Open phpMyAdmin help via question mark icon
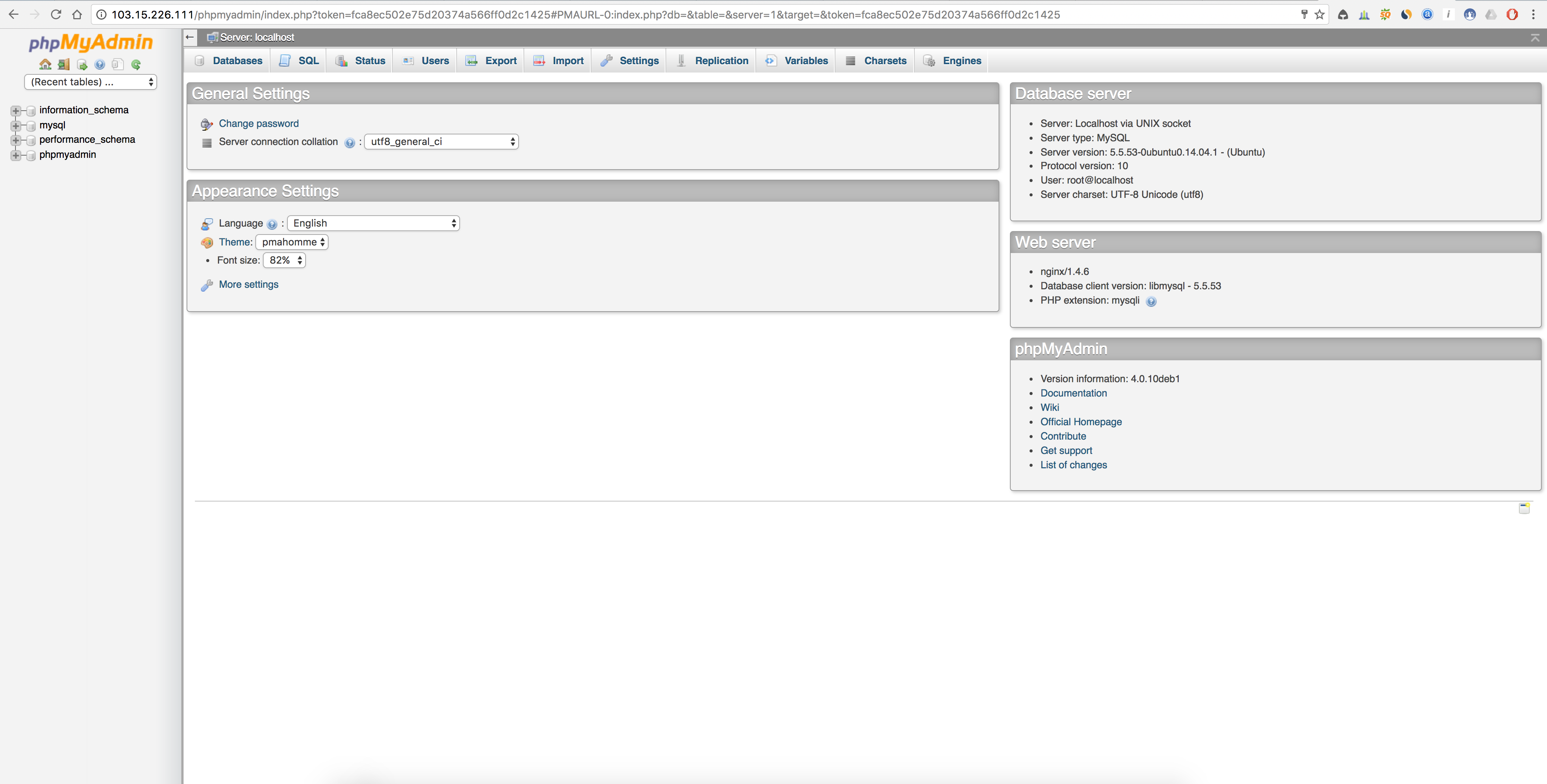1547x784 pixels. click(x=100, y=64)
